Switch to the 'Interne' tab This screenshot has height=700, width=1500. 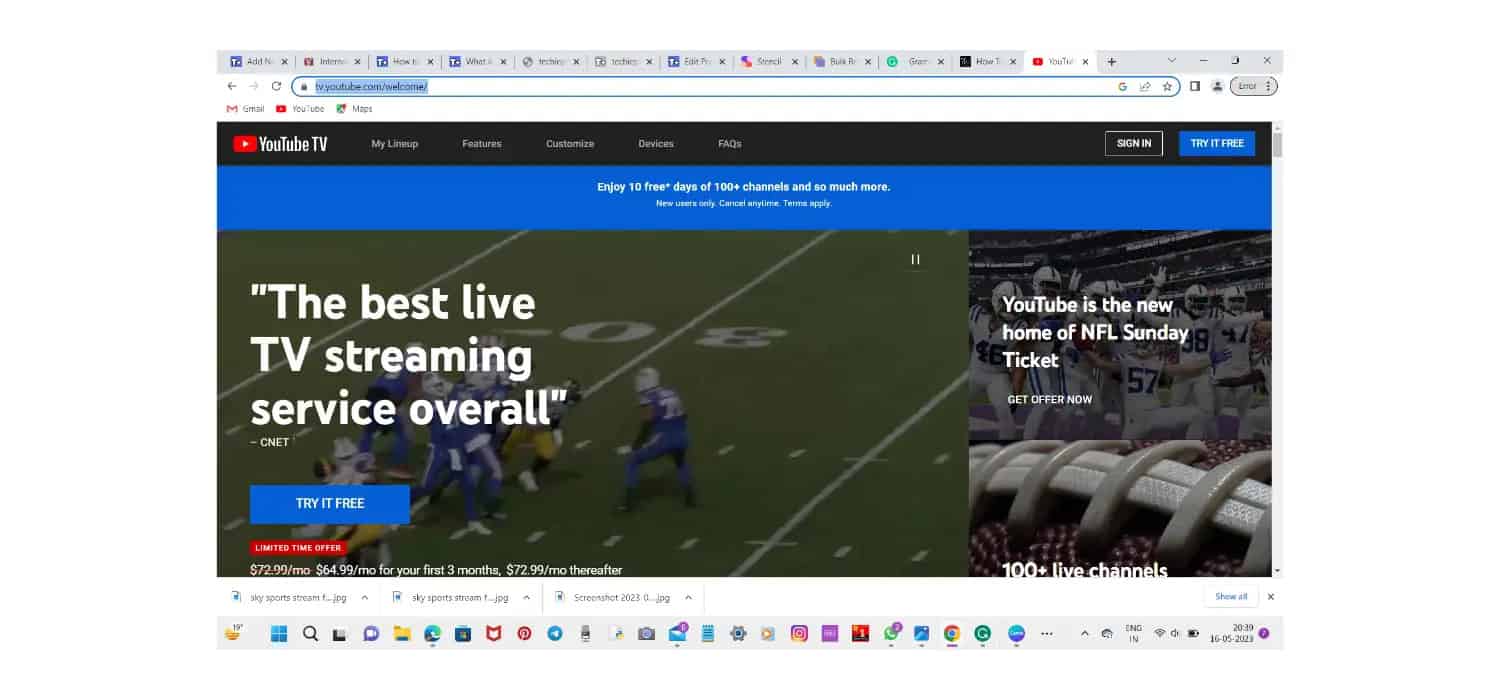click(x=331, y=62)
